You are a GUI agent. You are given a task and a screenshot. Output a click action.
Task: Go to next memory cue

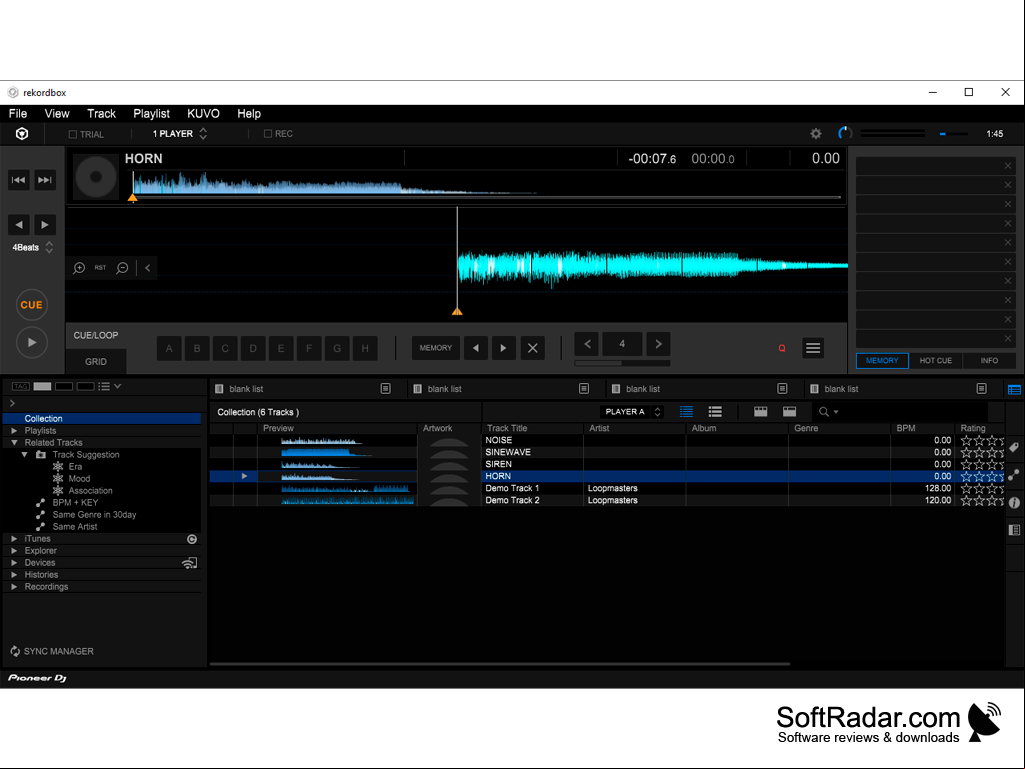point(503,348)
